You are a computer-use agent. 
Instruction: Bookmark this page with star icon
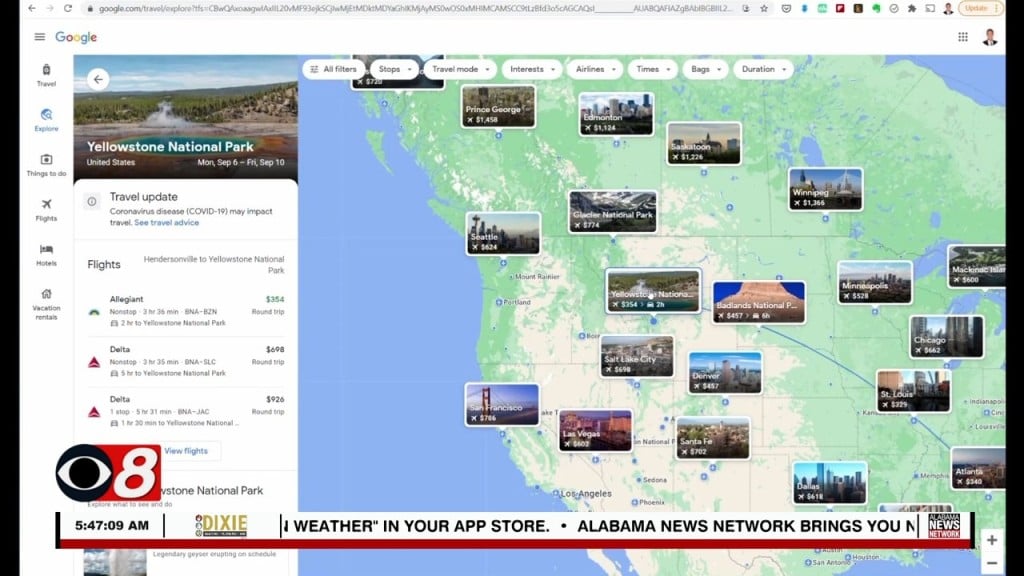tap(764, 8)
